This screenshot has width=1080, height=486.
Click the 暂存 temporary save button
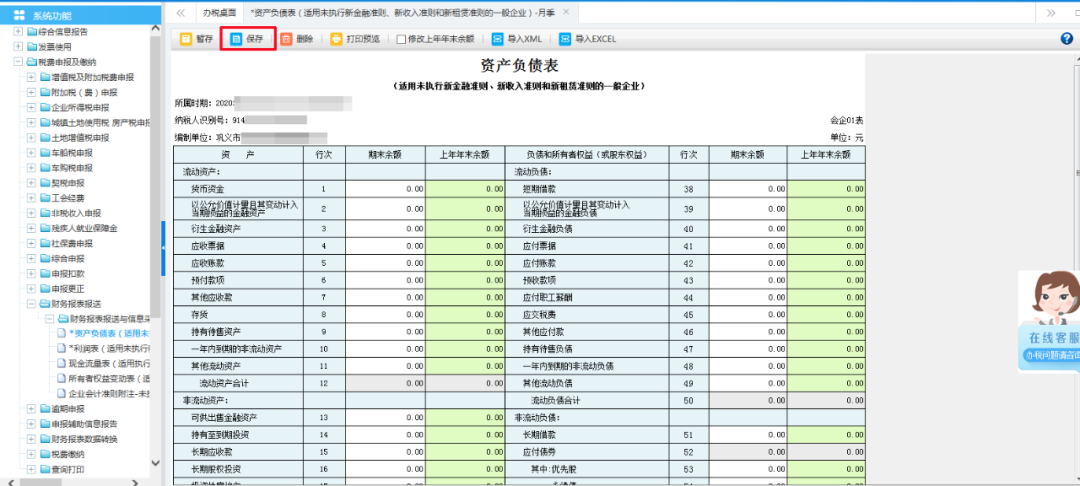(x=196, y=39)
